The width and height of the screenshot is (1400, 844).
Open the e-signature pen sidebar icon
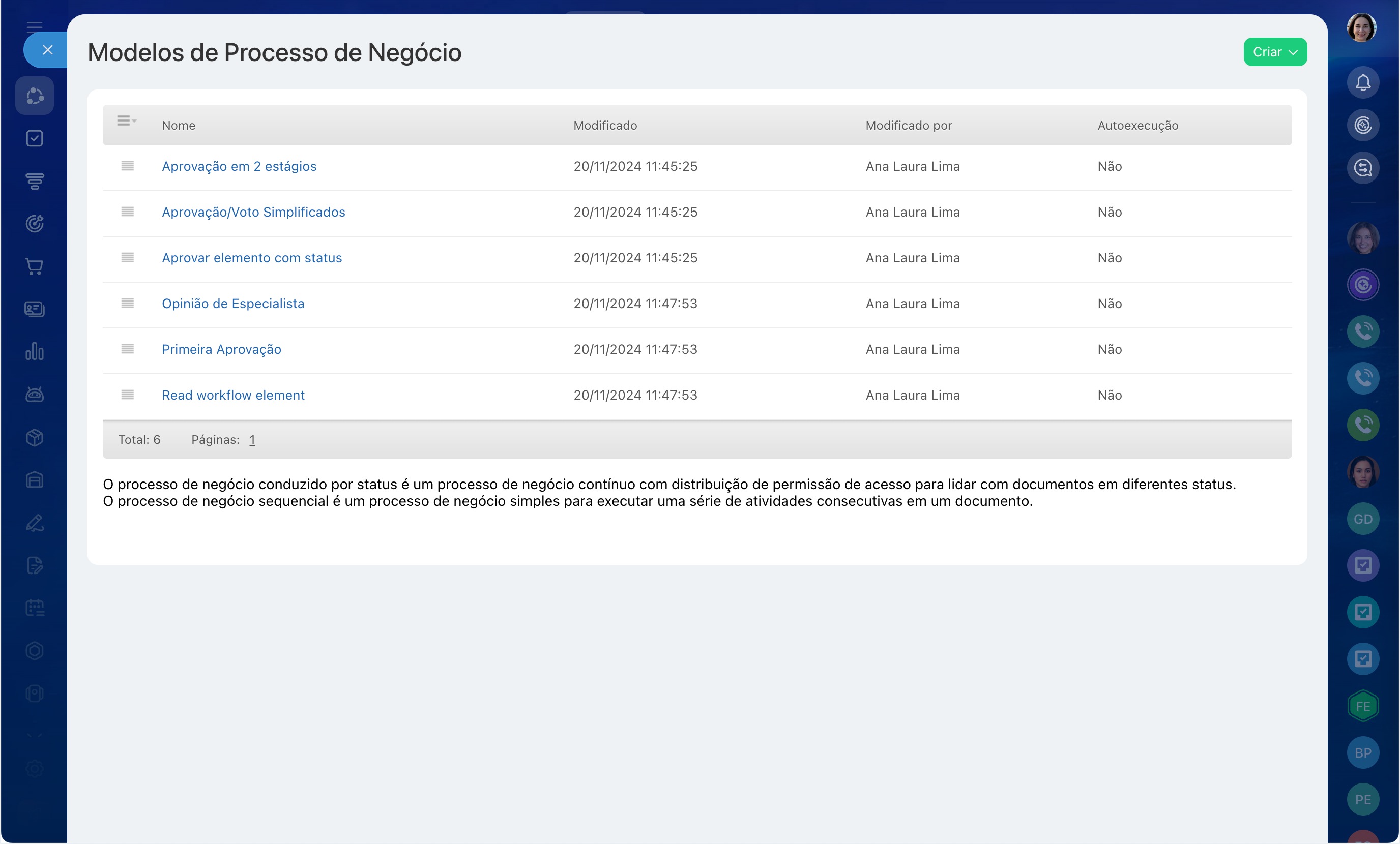(35, 523)
